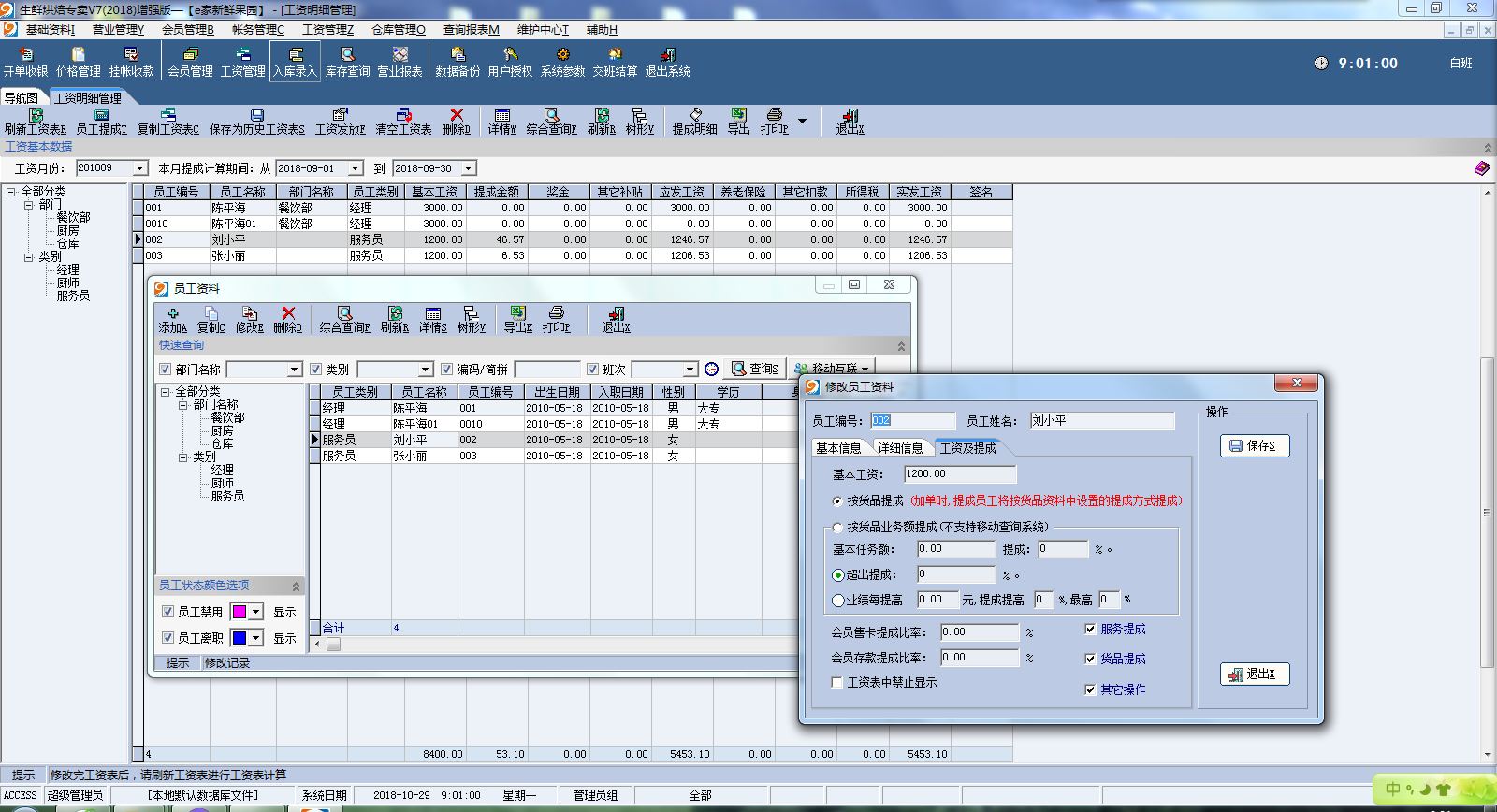This screenshot has width=1497, height=812.
Task: Open end date 2018-09-30 dropdown
Action: 469,168
